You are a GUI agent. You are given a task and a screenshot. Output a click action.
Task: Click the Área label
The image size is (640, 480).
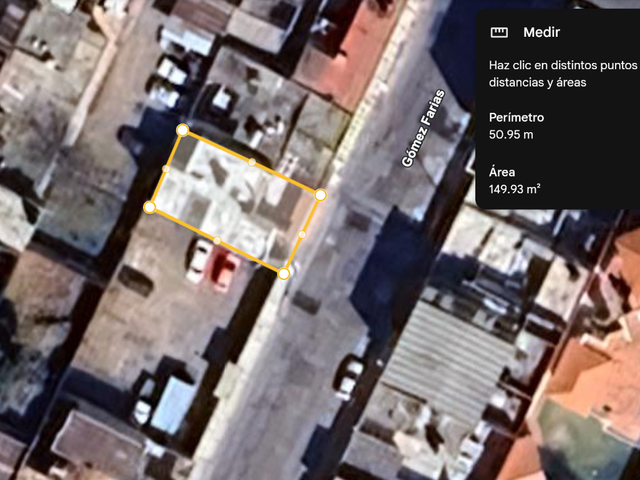pos(502,172)
